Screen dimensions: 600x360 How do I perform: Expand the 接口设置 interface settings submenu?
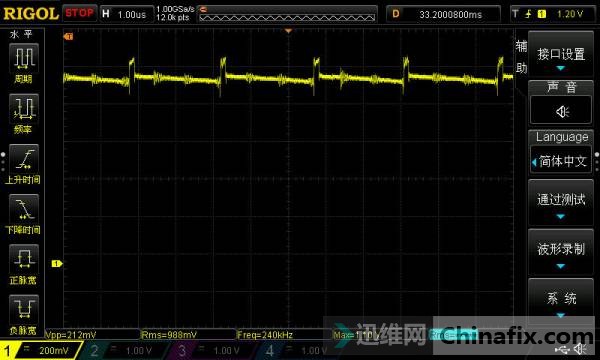(x=561, y=54)
